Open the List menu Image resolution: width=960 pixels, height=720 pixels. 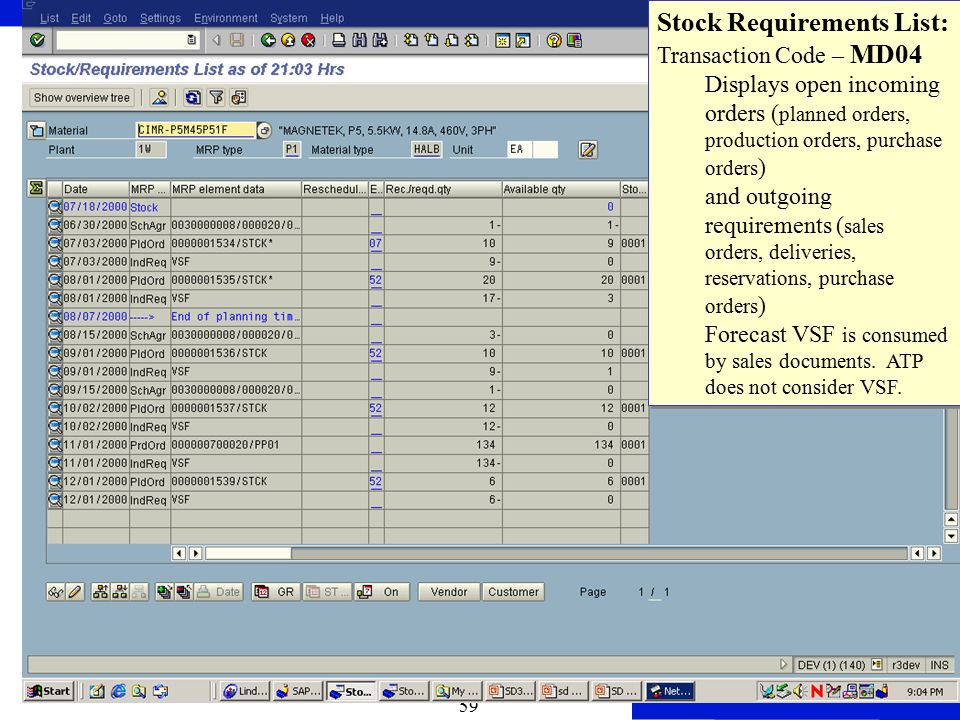(49, 18)
